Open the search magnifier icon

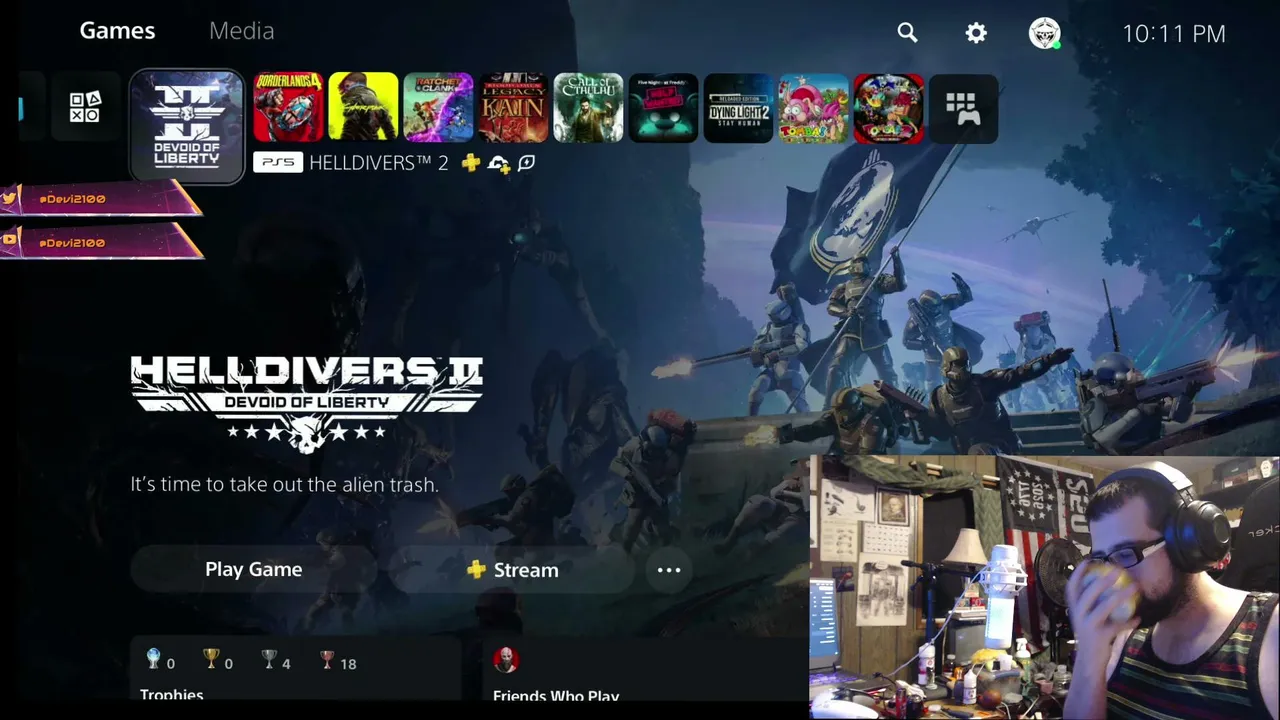click(907, 33)
